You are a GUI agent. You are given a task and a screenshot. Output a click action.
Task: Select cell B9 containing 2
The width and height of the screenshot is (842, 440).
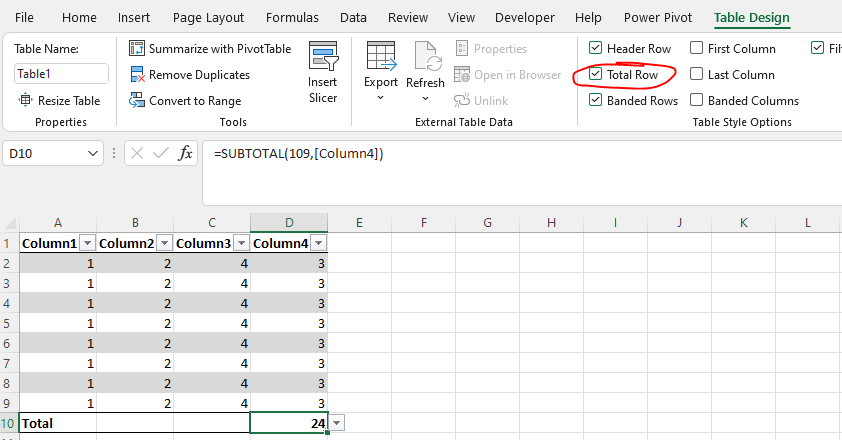(135, 403)
